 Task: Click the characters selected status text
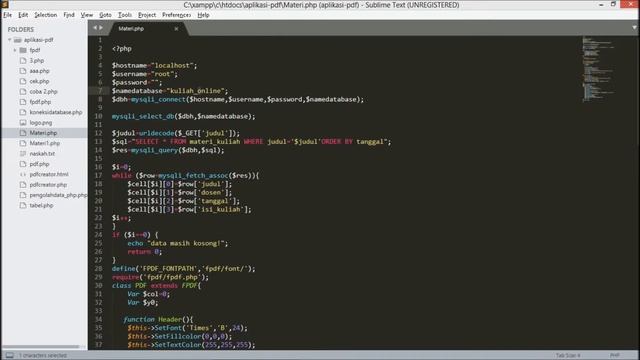click(x=43, y=355)
